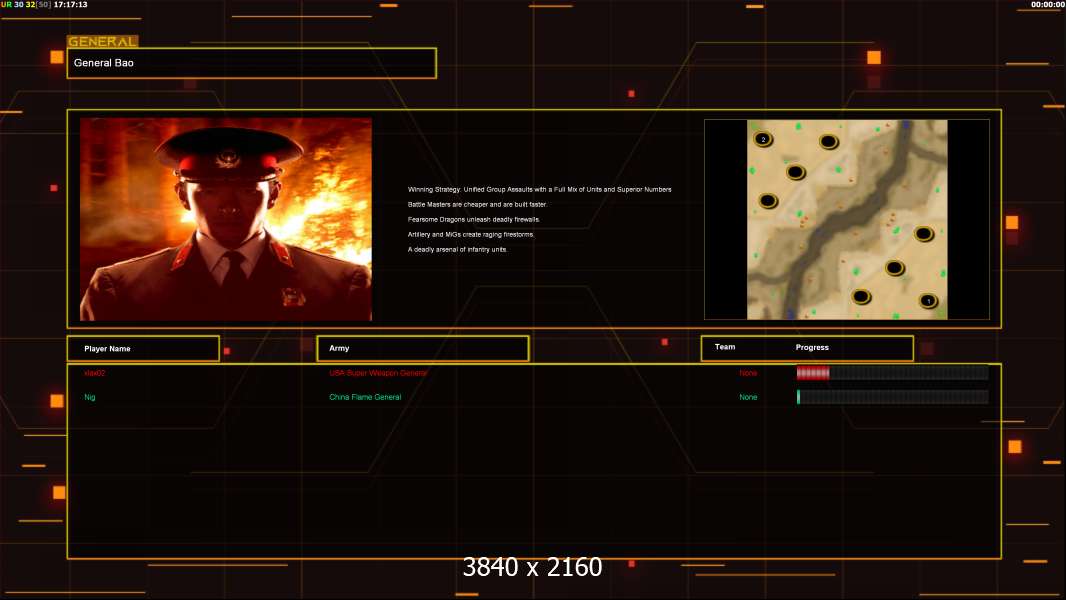Select the red player name xlax02
Screen dimensions: 1066x600
pos(95,373)
